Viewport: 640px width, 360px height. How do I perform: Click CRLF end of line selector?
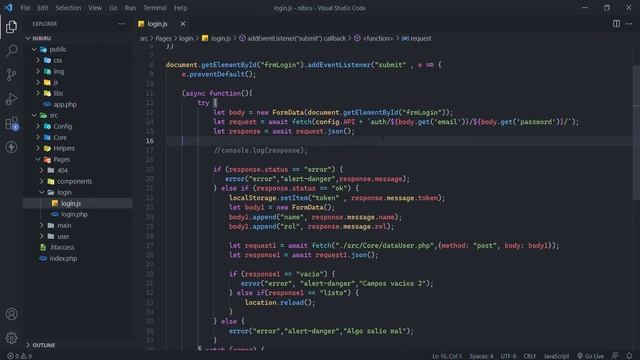coord(530,356)
